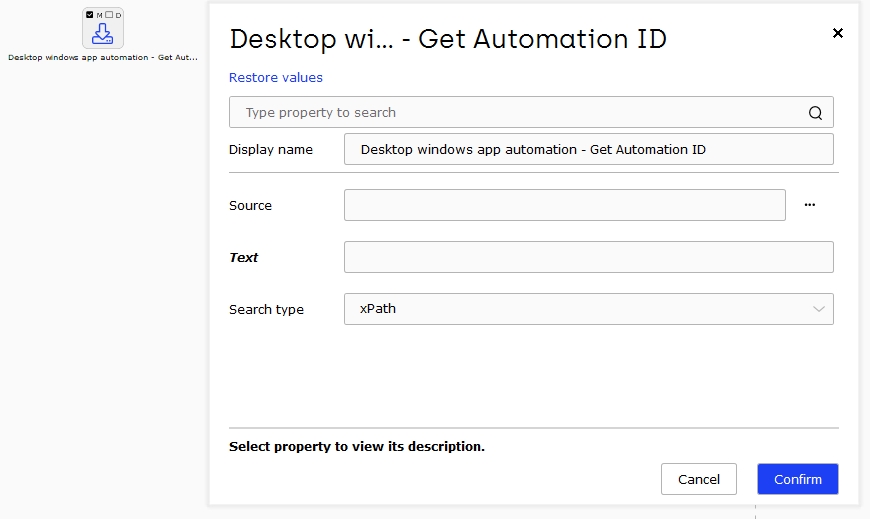Click the blue download-arrow activity icon

[x=103, y=33]
